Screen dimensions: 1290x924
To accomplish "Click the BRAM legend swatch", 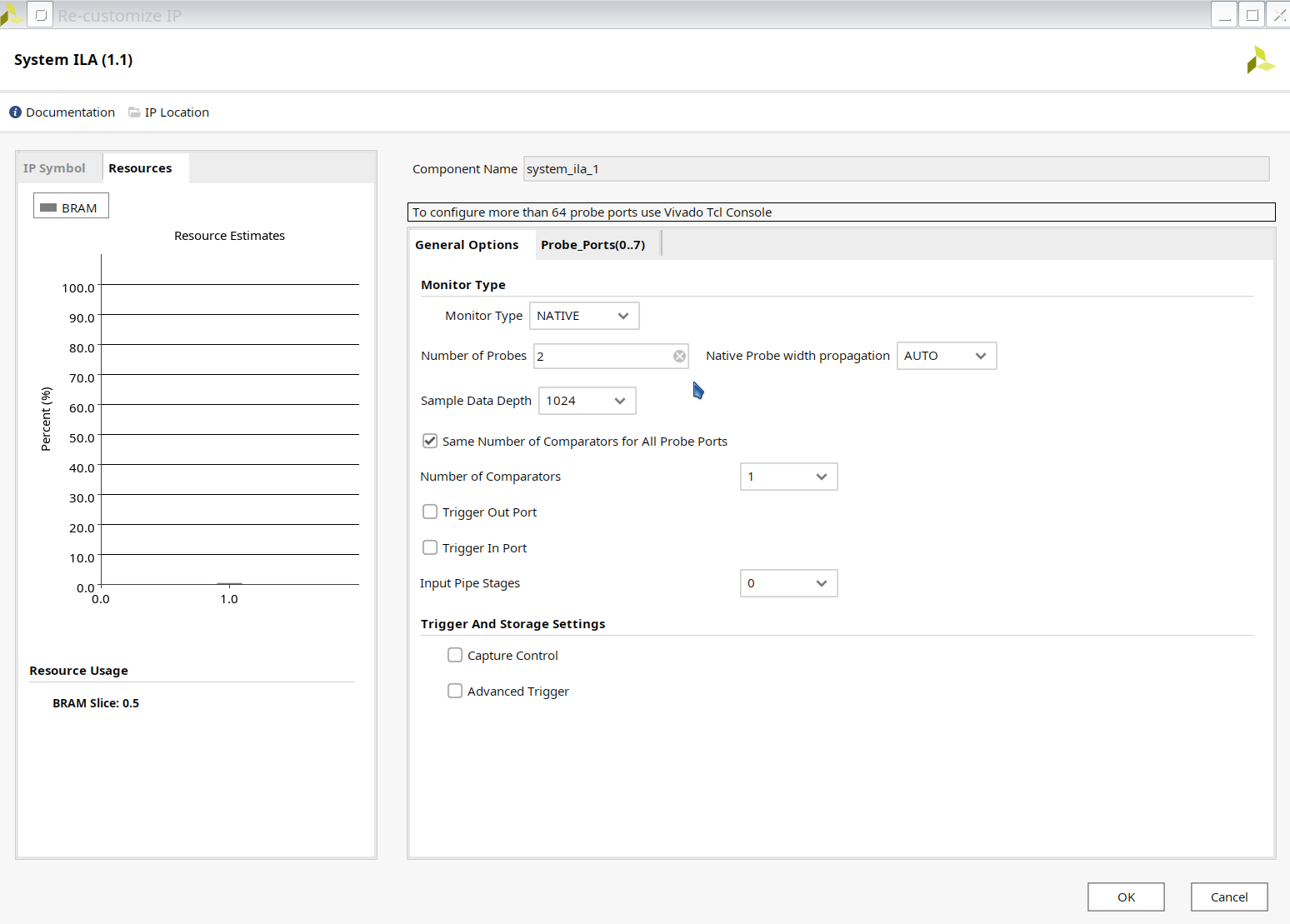I will coord(48,207).
